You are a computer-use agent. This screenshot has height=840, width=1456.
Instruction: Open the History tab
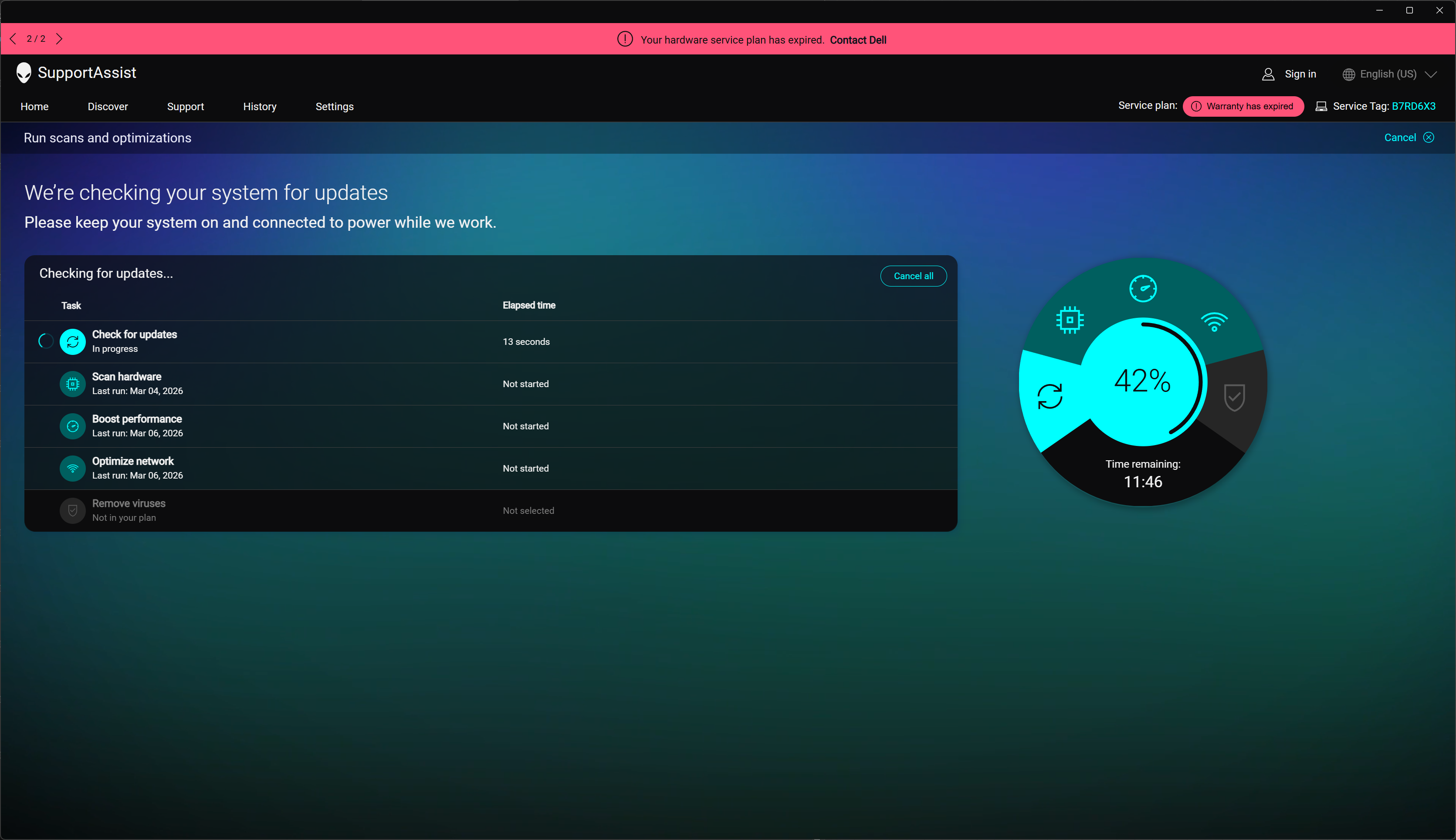pos(260,107)
